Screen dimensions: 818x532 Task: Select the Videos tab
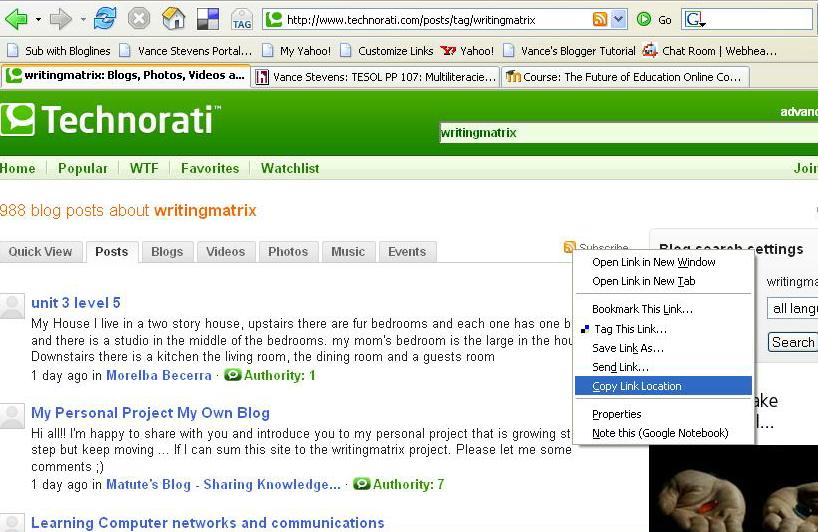coord(225,251)
